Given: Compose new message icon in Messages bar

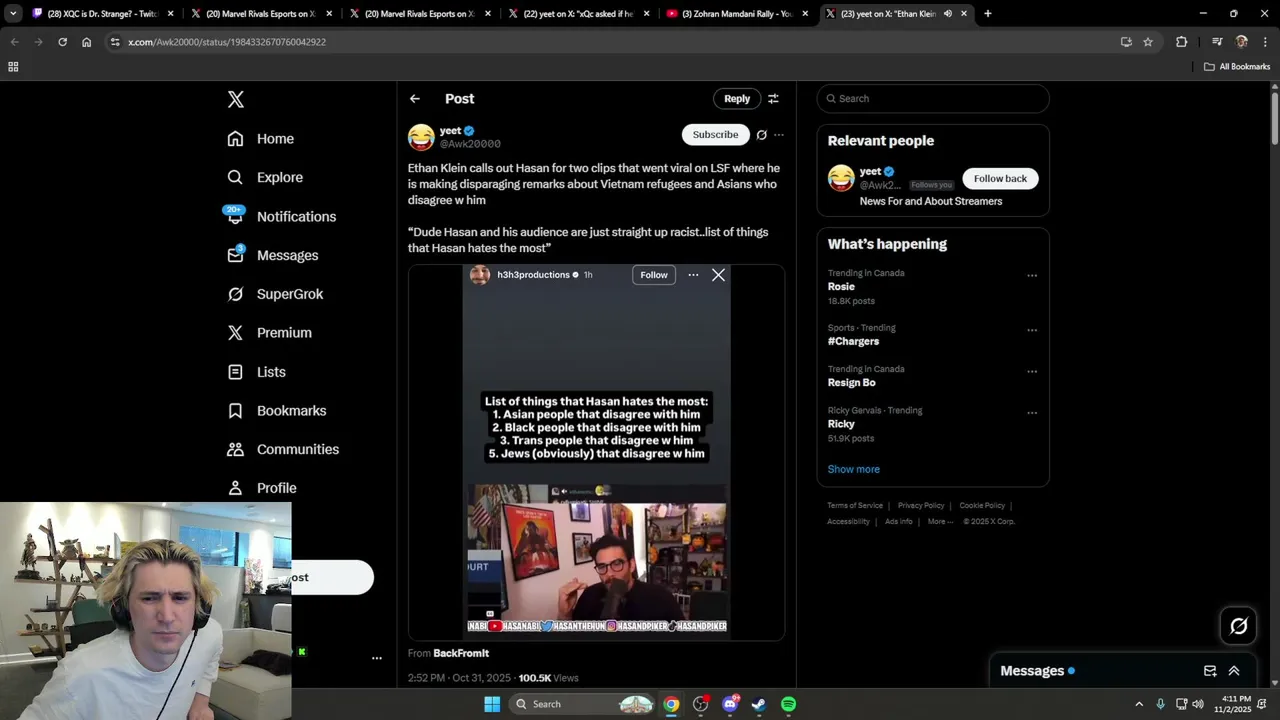Looking at the screenshot, I should point(1210,671).
